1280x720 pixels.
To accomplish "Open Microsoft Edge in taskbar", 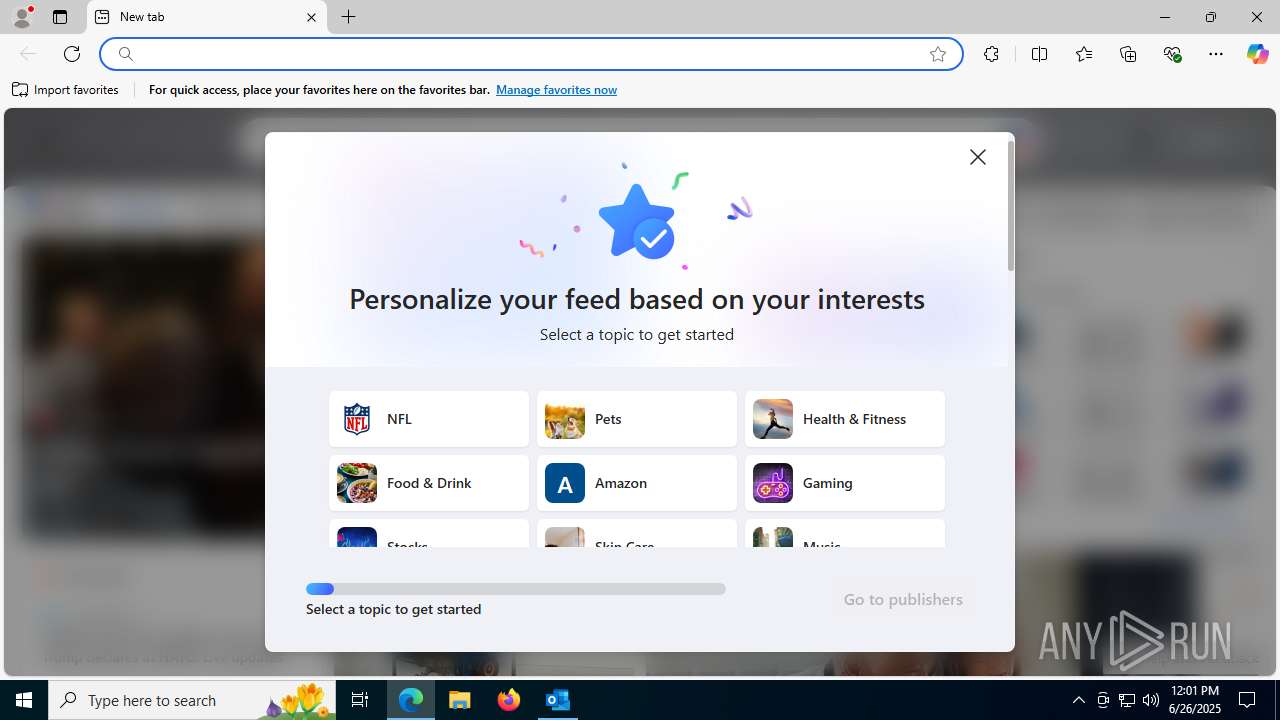I will tap(411, 700).
